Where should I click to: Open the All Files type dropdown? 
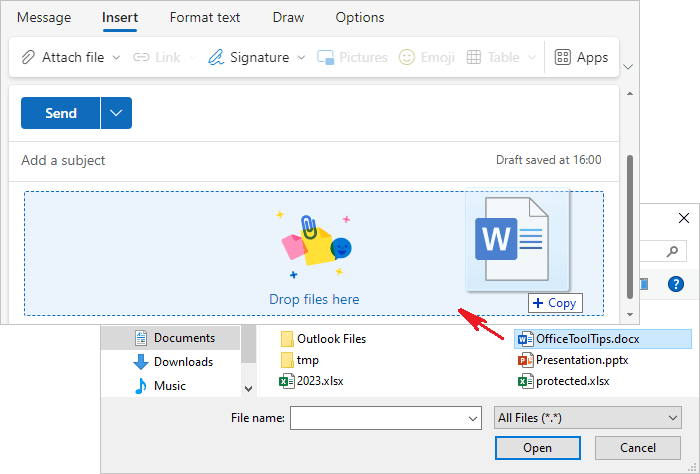(x=588, y=418)
